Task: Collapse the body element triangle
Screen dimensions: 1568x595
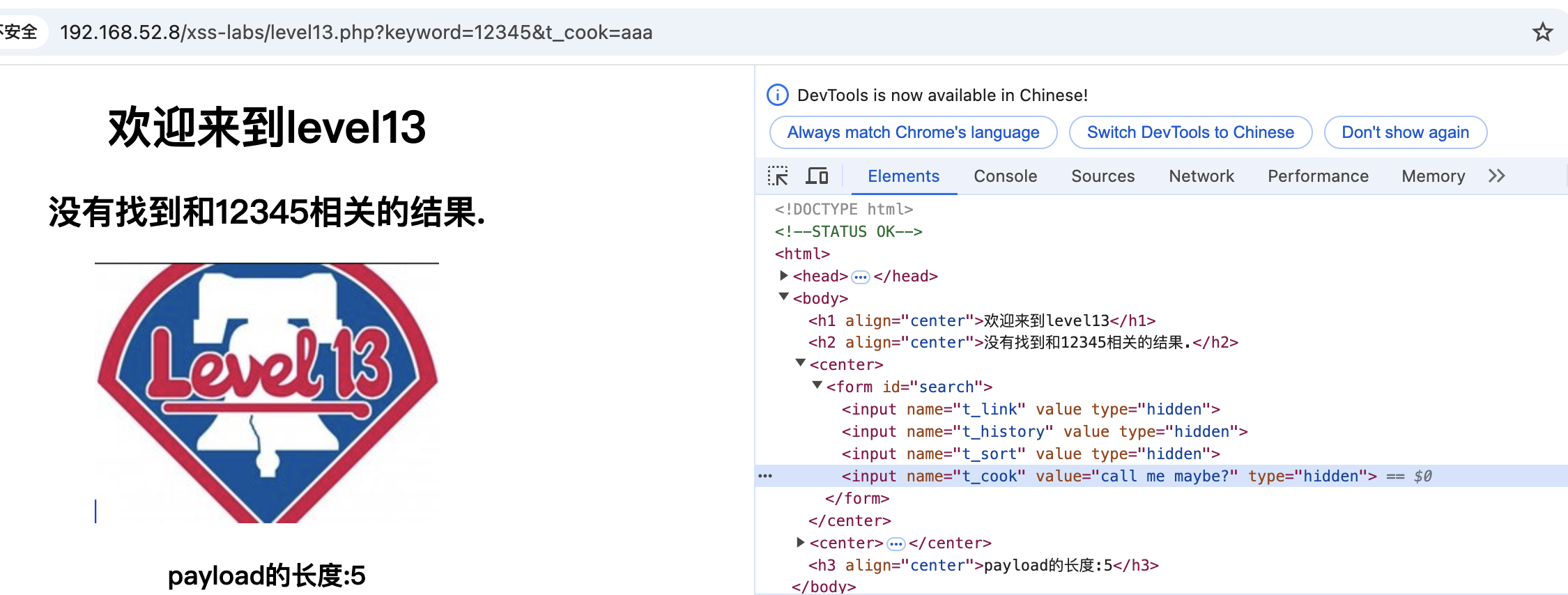Action: (784, 297)
